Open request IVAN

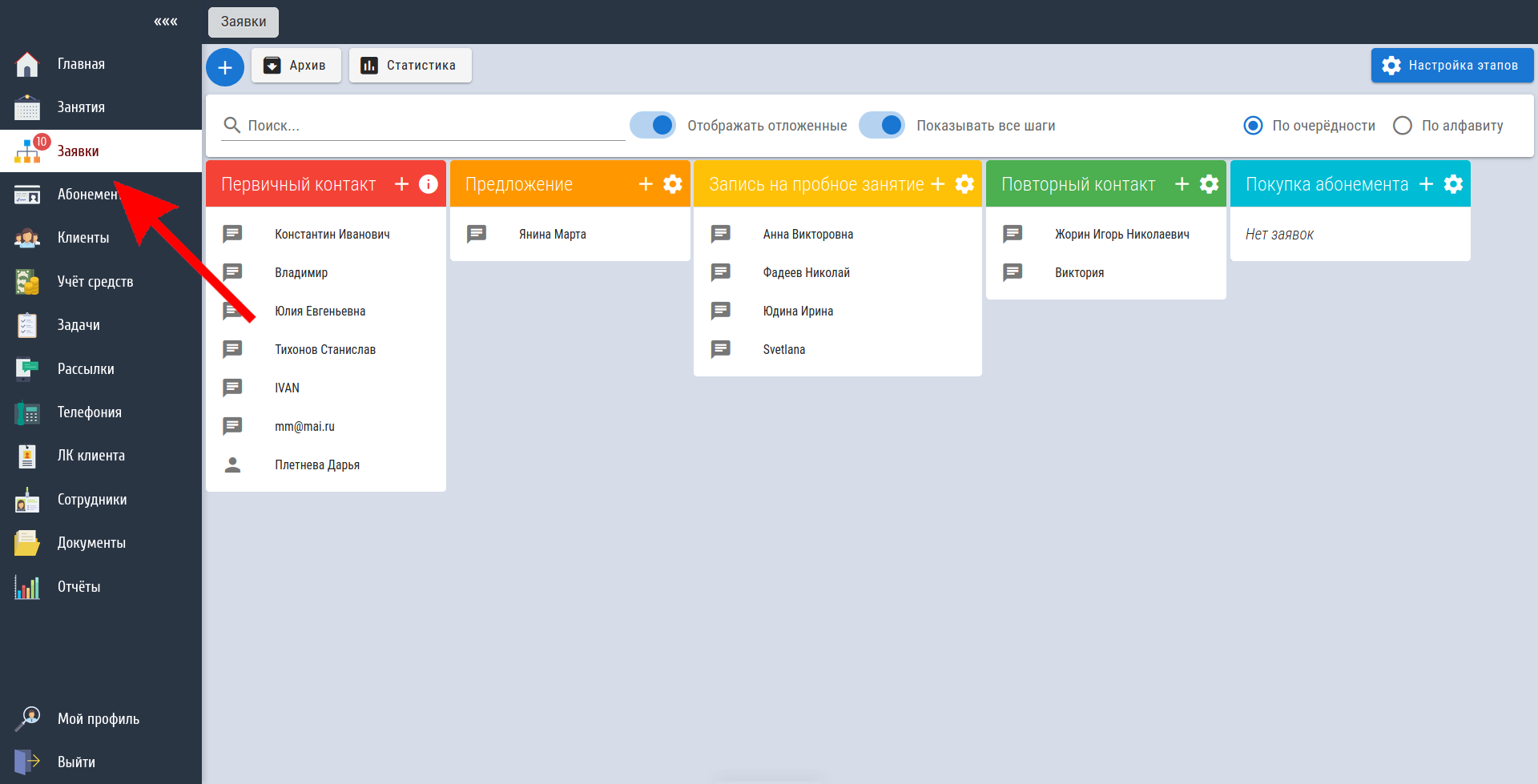point(287,388)
